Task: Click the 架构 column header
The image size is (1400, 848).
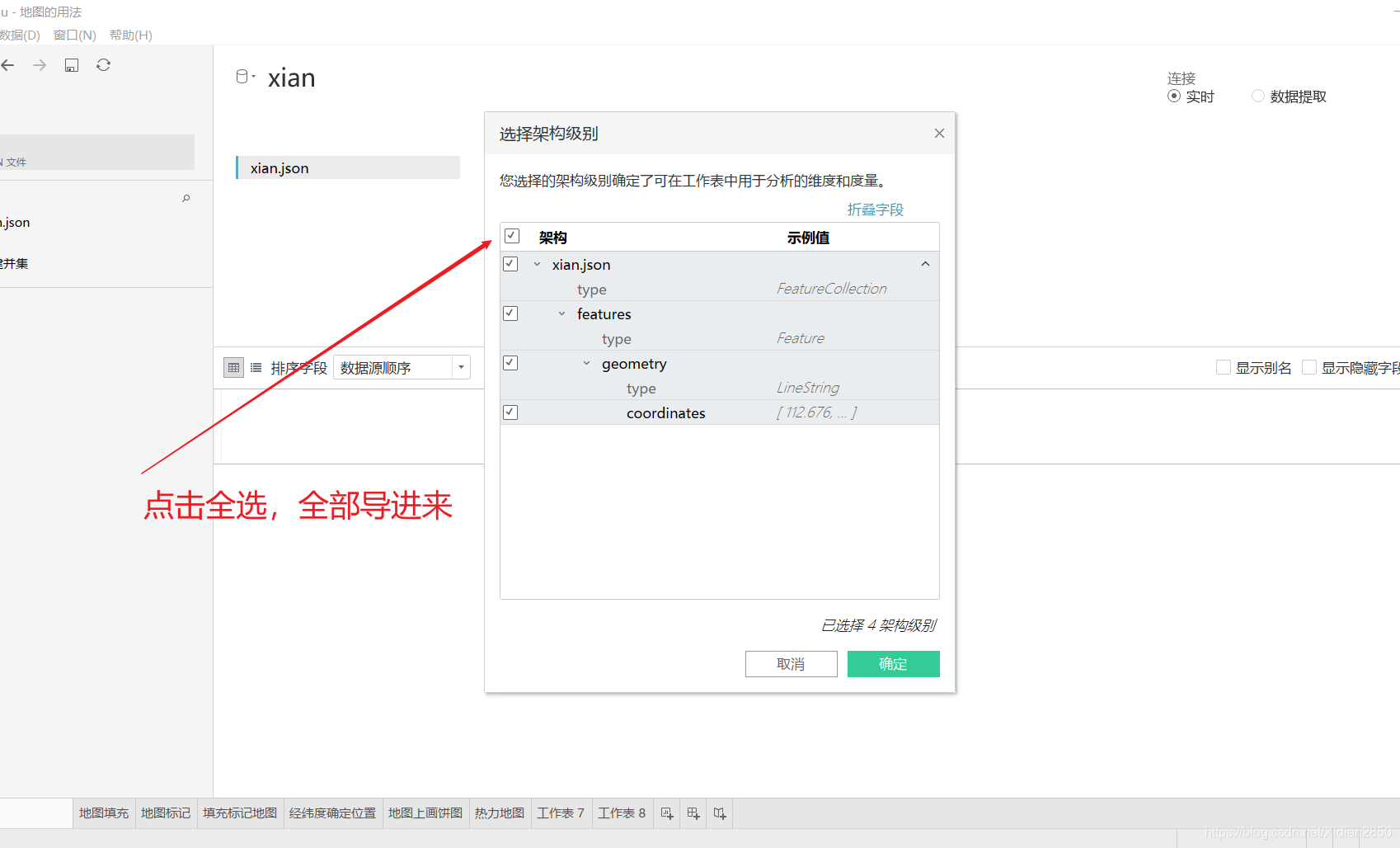Action: click(553, 238)
